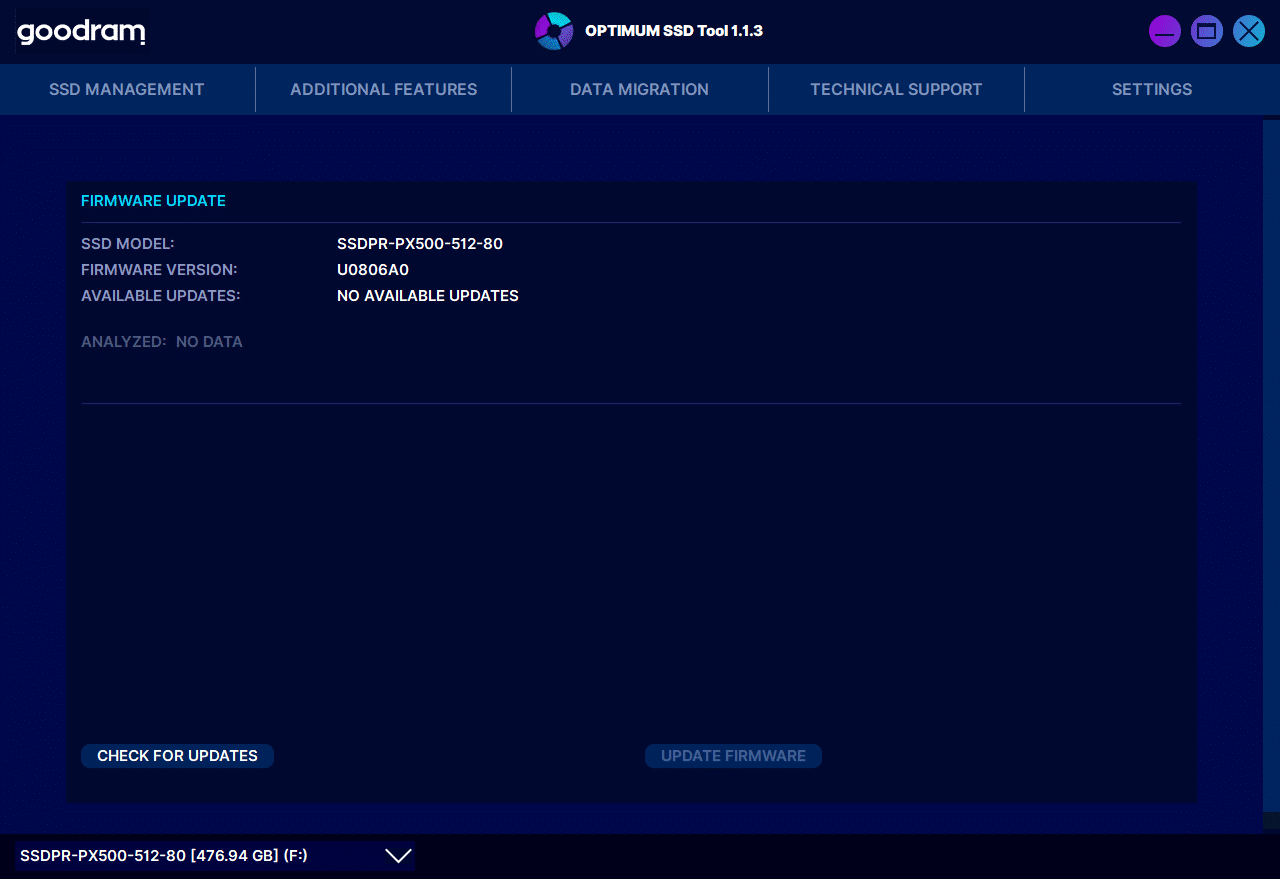The height and width of the screenshot is (879, 1280).
Task: Click the No Available Updates status text
Action: click(428, 296)
